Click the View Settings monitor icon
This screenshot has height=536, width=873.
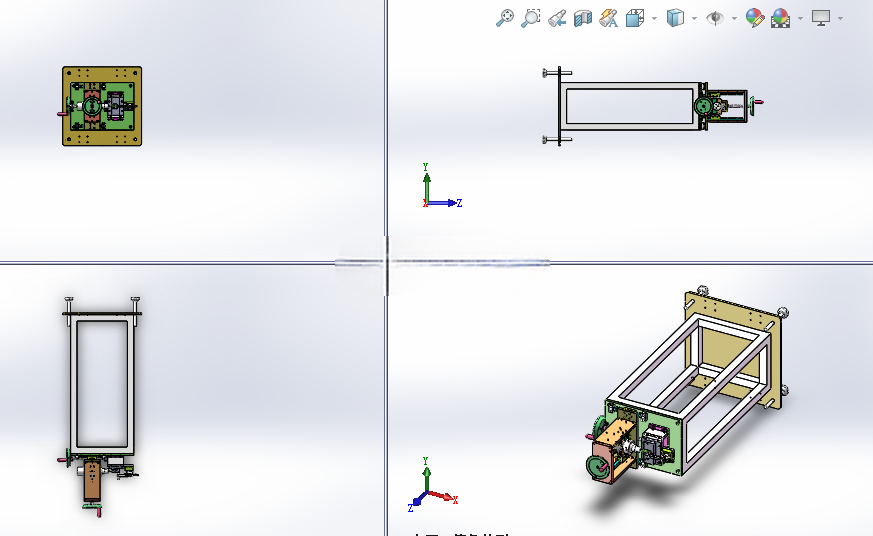(821, 18)
